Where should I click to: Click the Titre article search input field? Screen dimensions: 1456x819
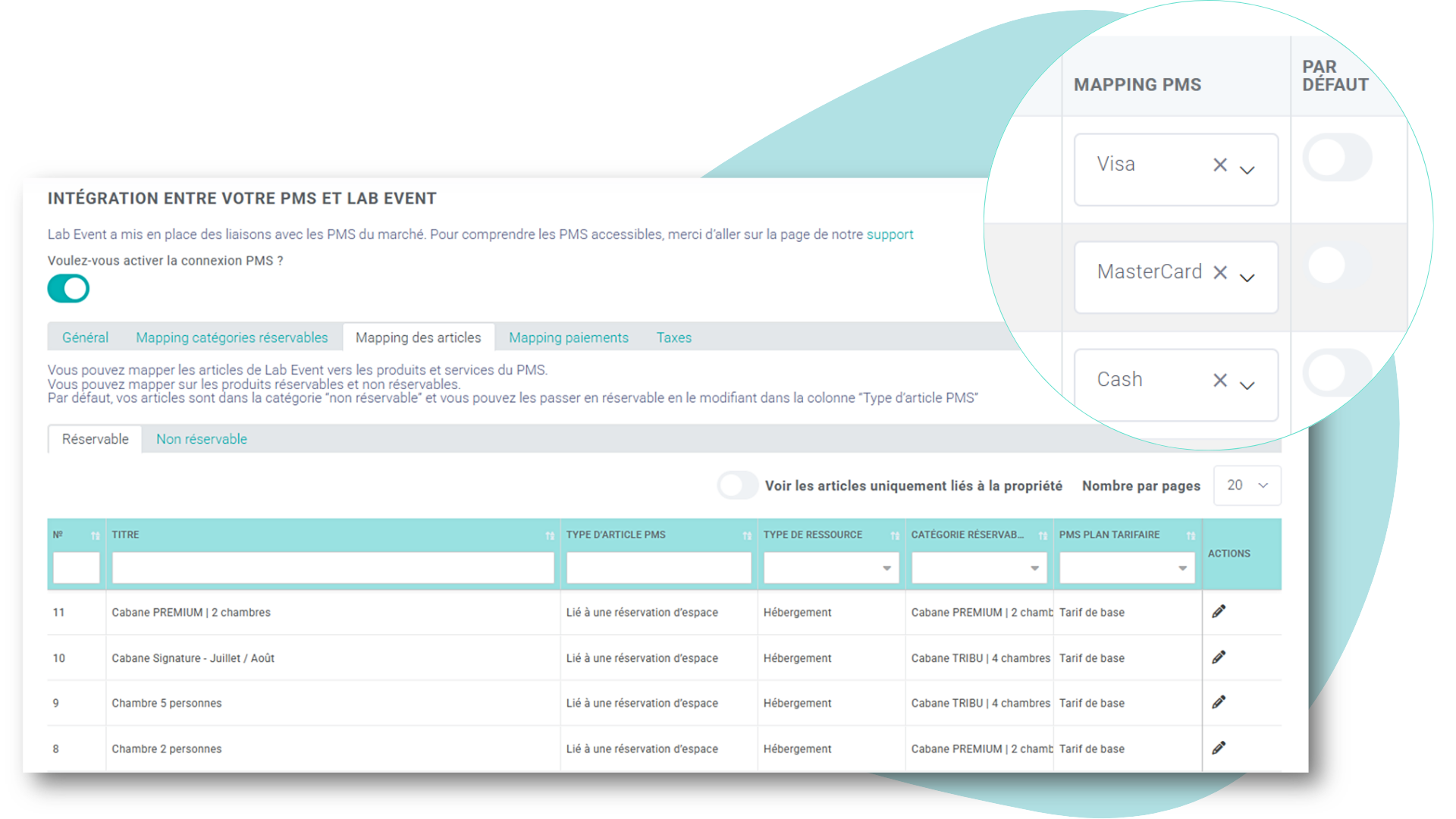(x=332, y=569)
